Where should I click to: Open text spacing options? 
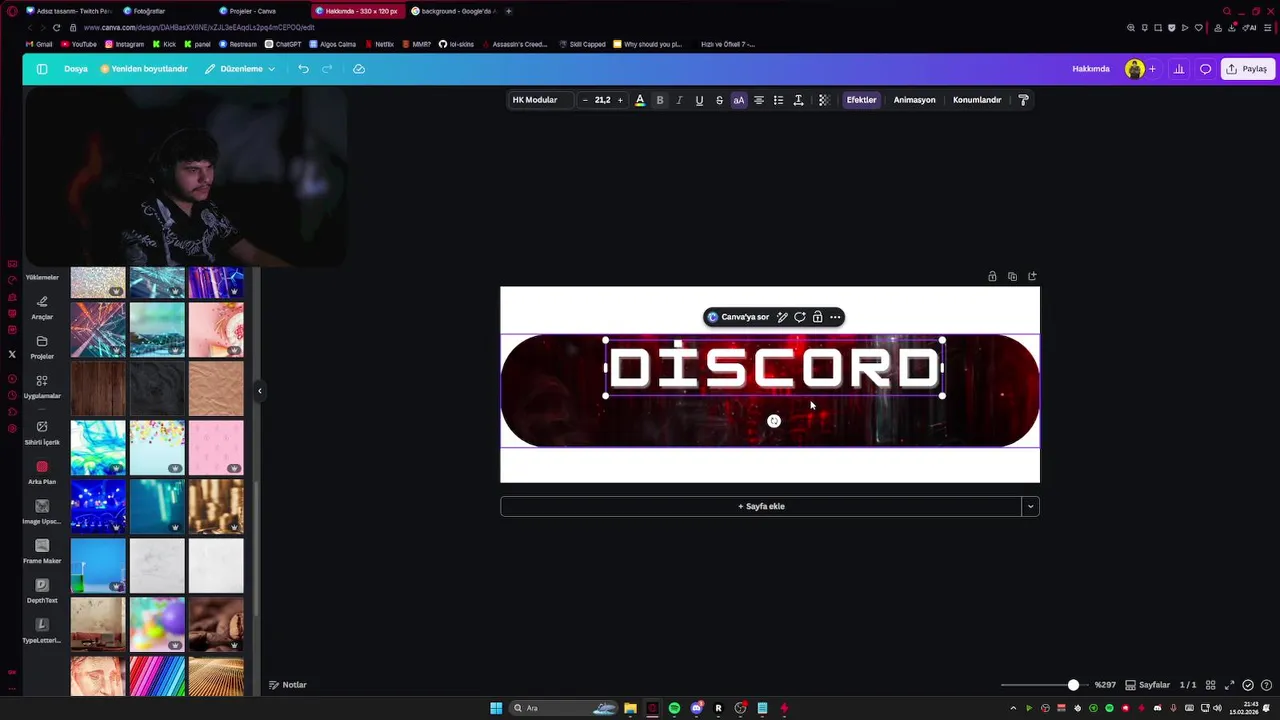click(798, 100)
